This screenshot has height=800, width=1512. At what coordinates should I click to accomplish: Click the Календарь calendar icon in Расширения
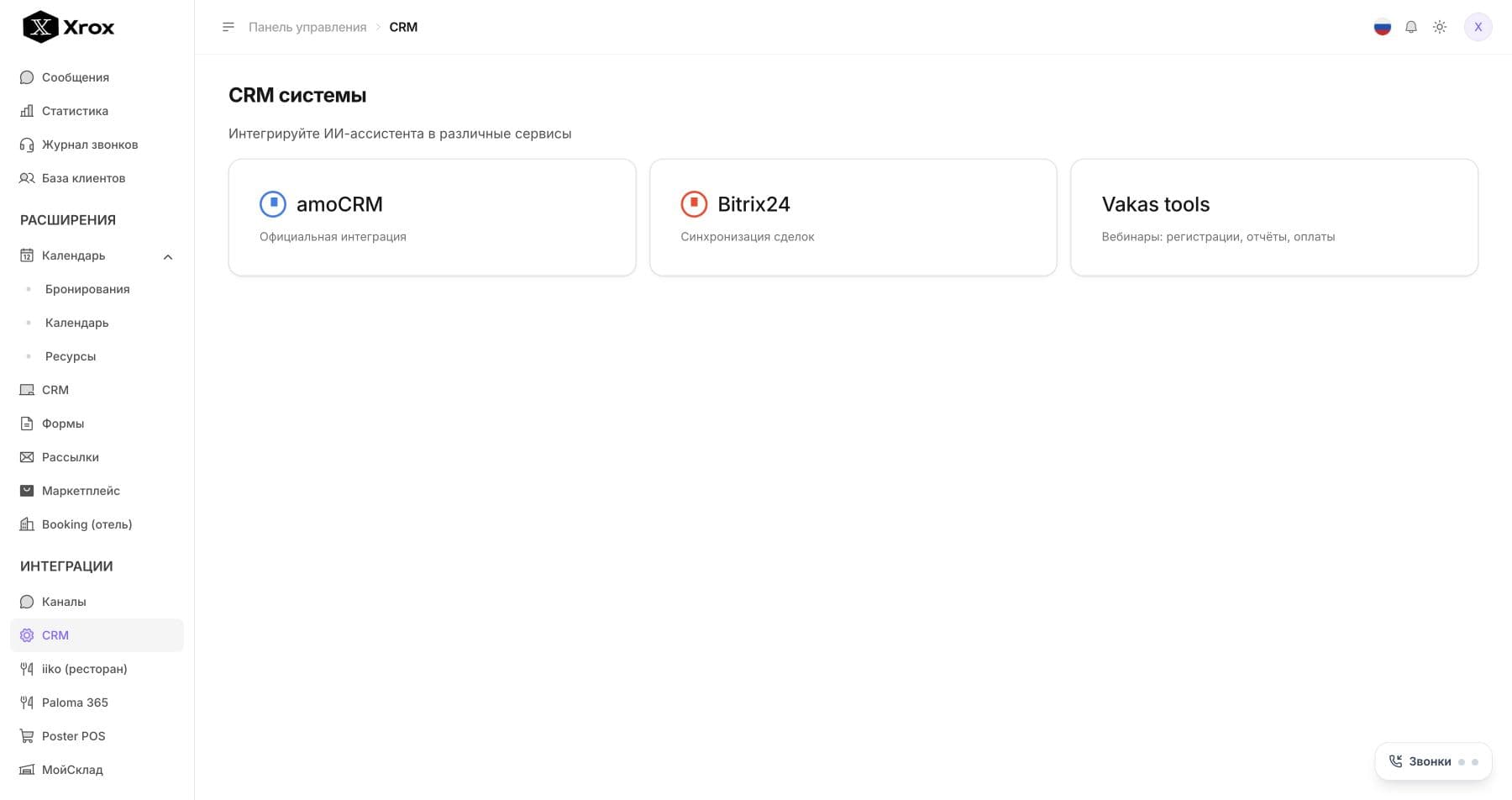pyautogui.click(x=27, y=255)
